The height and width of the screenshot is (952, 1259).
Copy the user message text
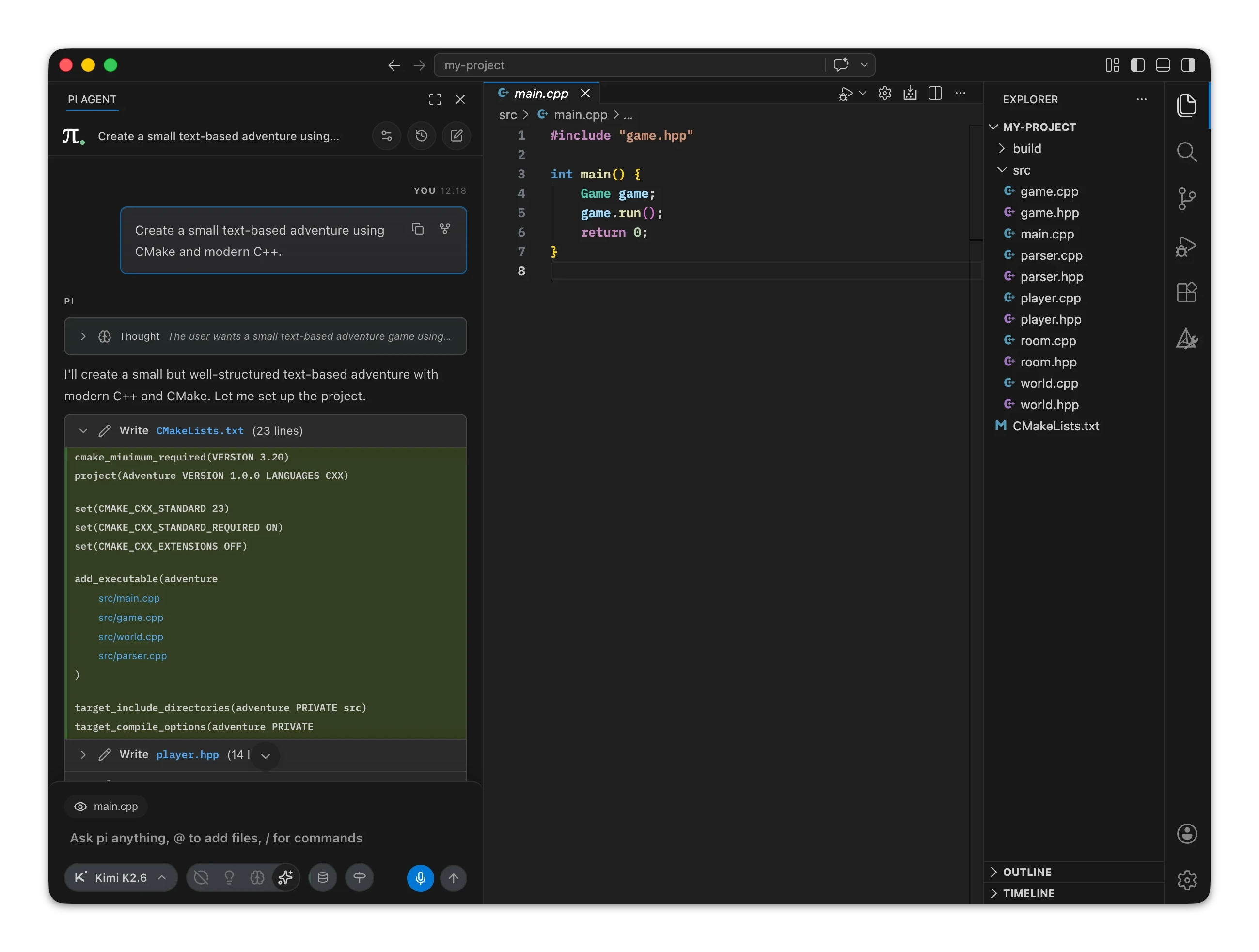click(x=418, y=229)
